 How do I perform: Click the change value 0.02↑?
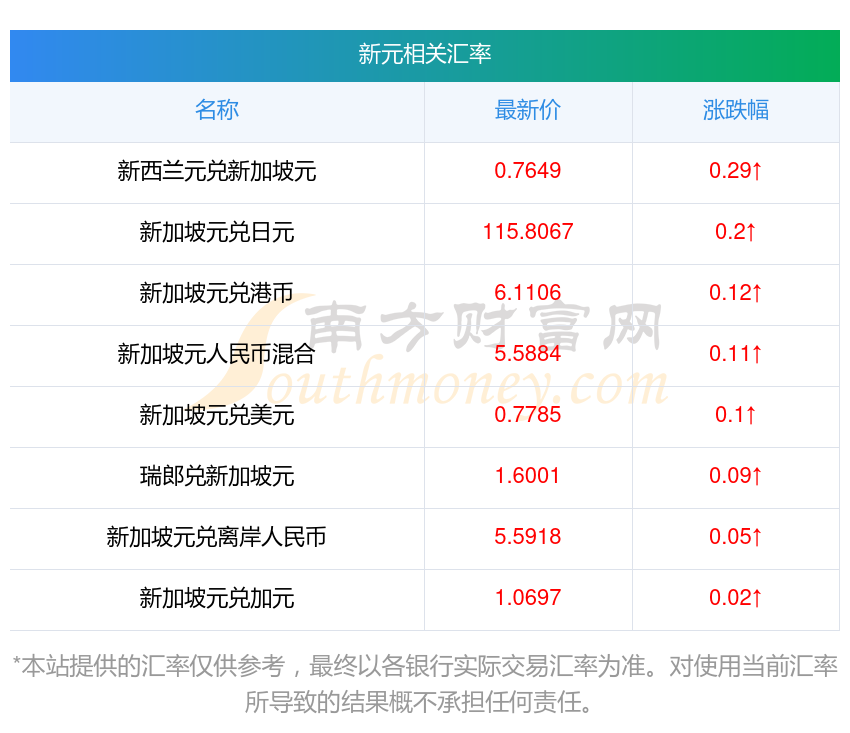click(x=736, y=598)
